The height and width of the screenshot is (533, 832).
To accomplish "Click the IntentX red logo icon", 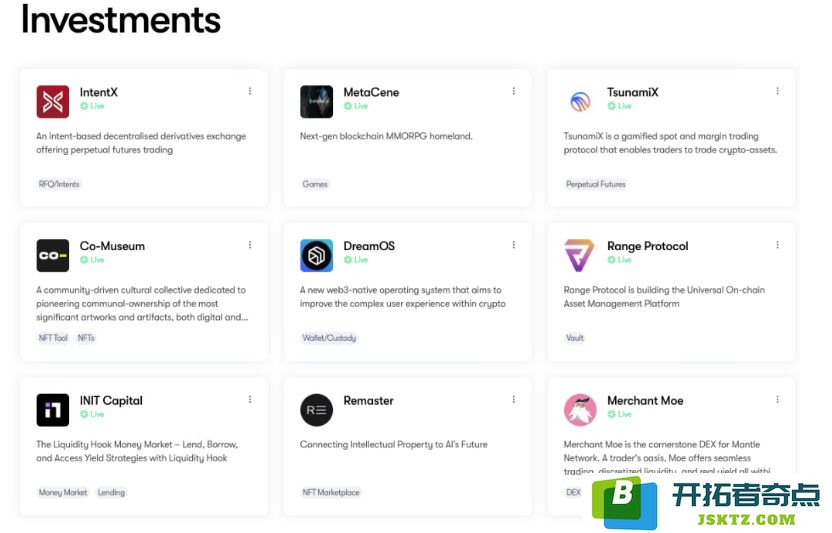I will click(53, 101).
